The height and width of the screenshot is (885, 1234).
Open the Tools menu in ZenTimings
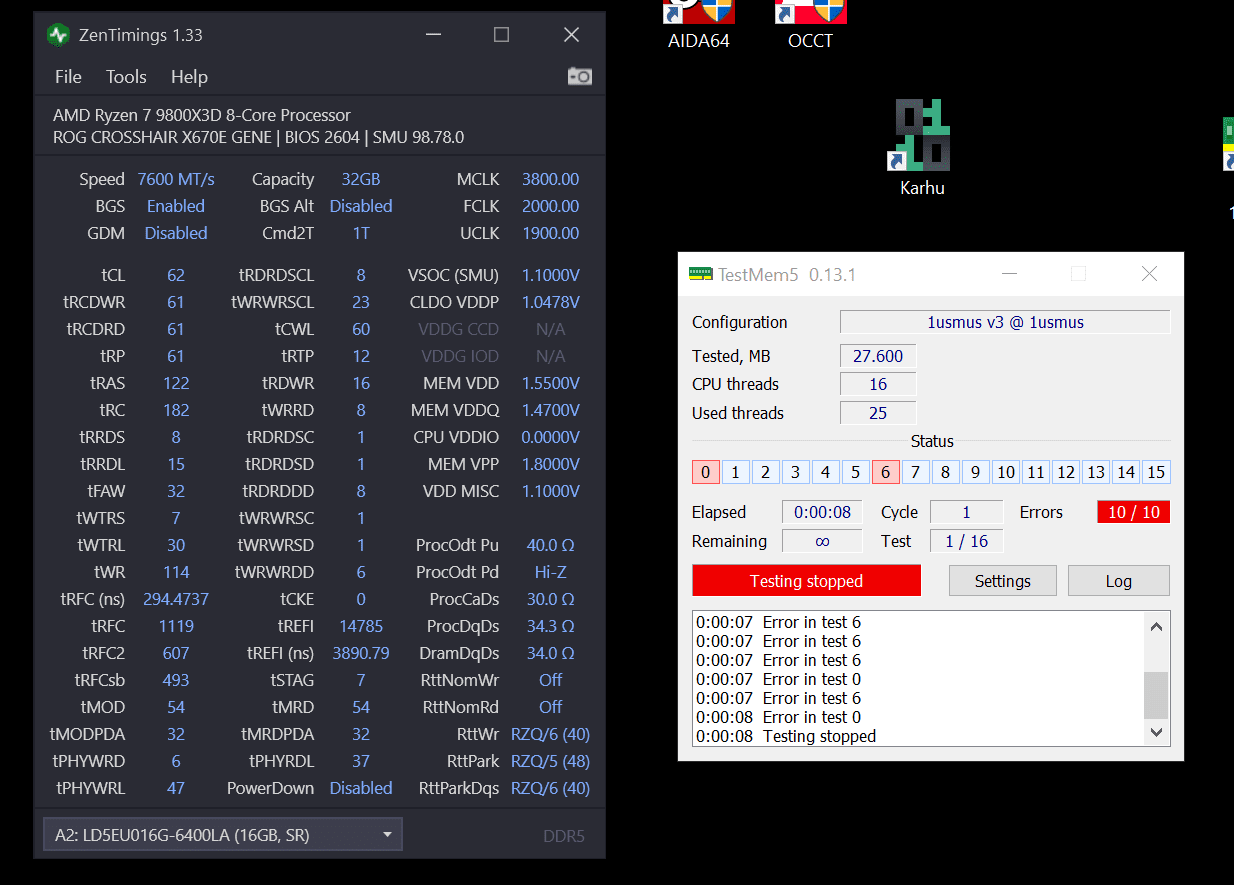pyautogui.click(x=126, y=77)
